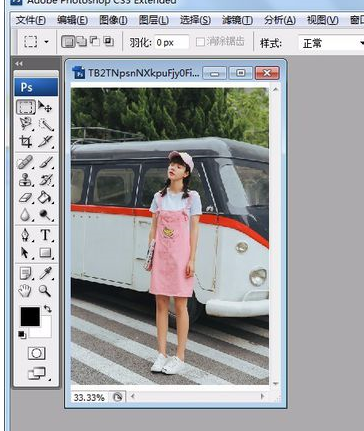
Task: Activate the Pen tool
Action: (x=25, y=235)
